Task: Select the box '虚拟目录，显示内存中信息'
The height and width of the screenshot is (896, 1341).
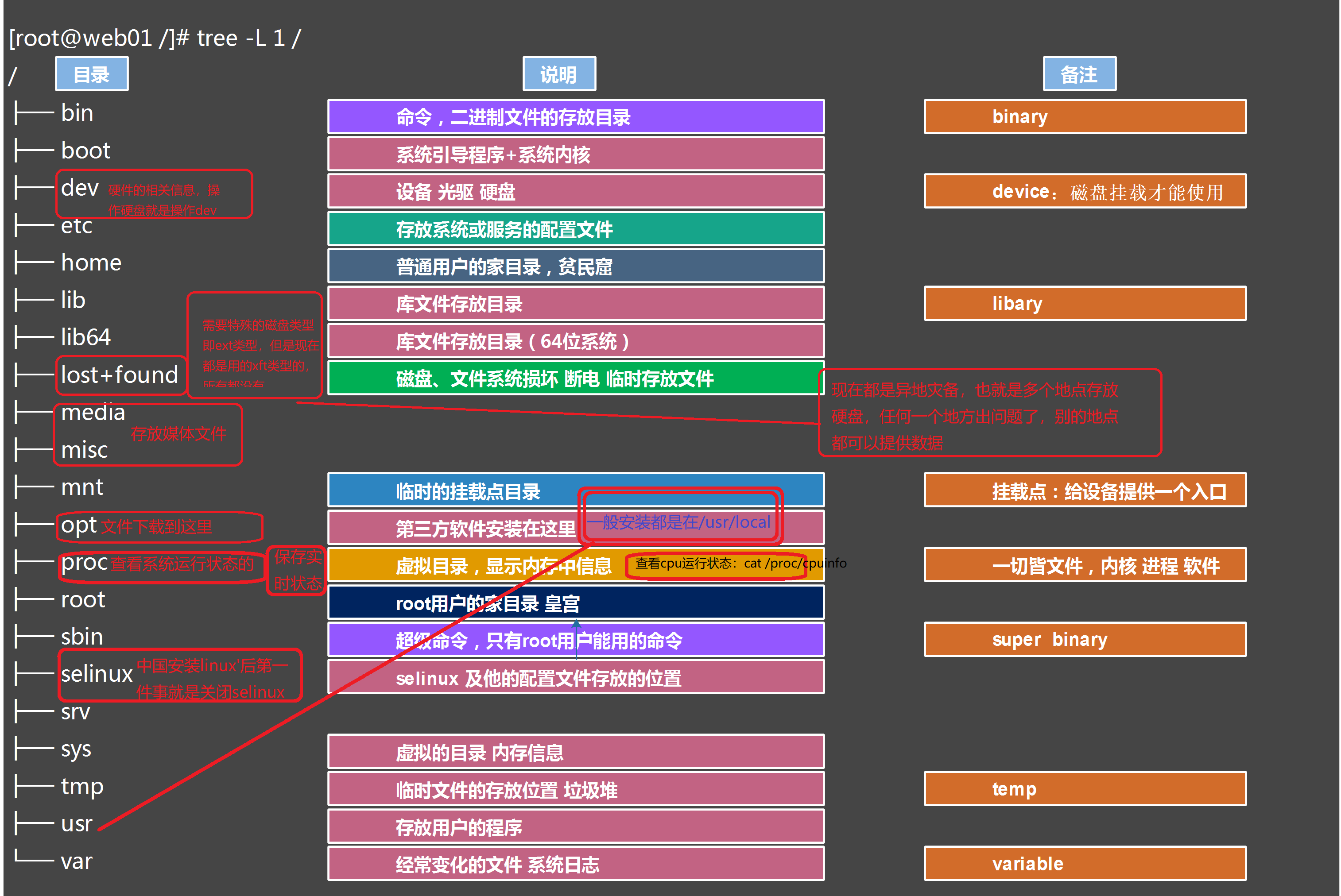Action: (x=576, y=565)
